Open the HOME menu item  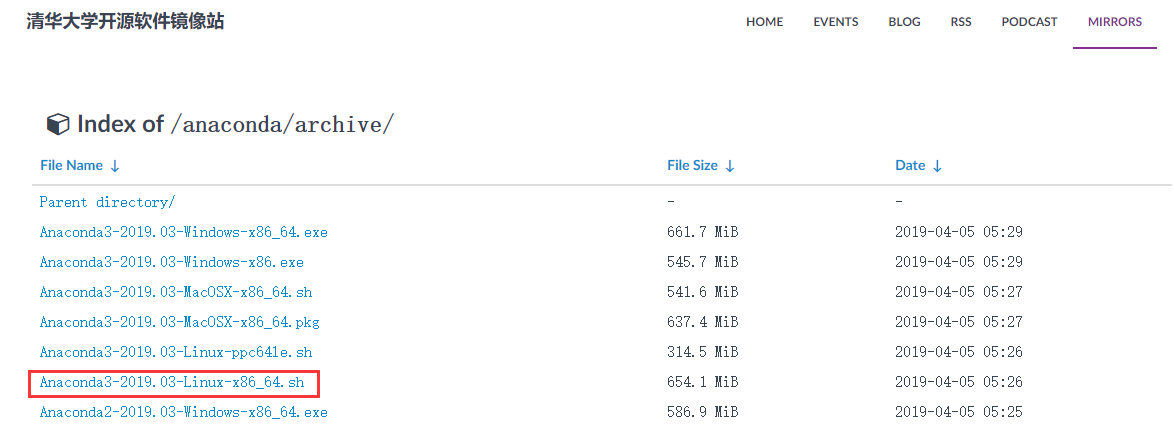(764, 22)
